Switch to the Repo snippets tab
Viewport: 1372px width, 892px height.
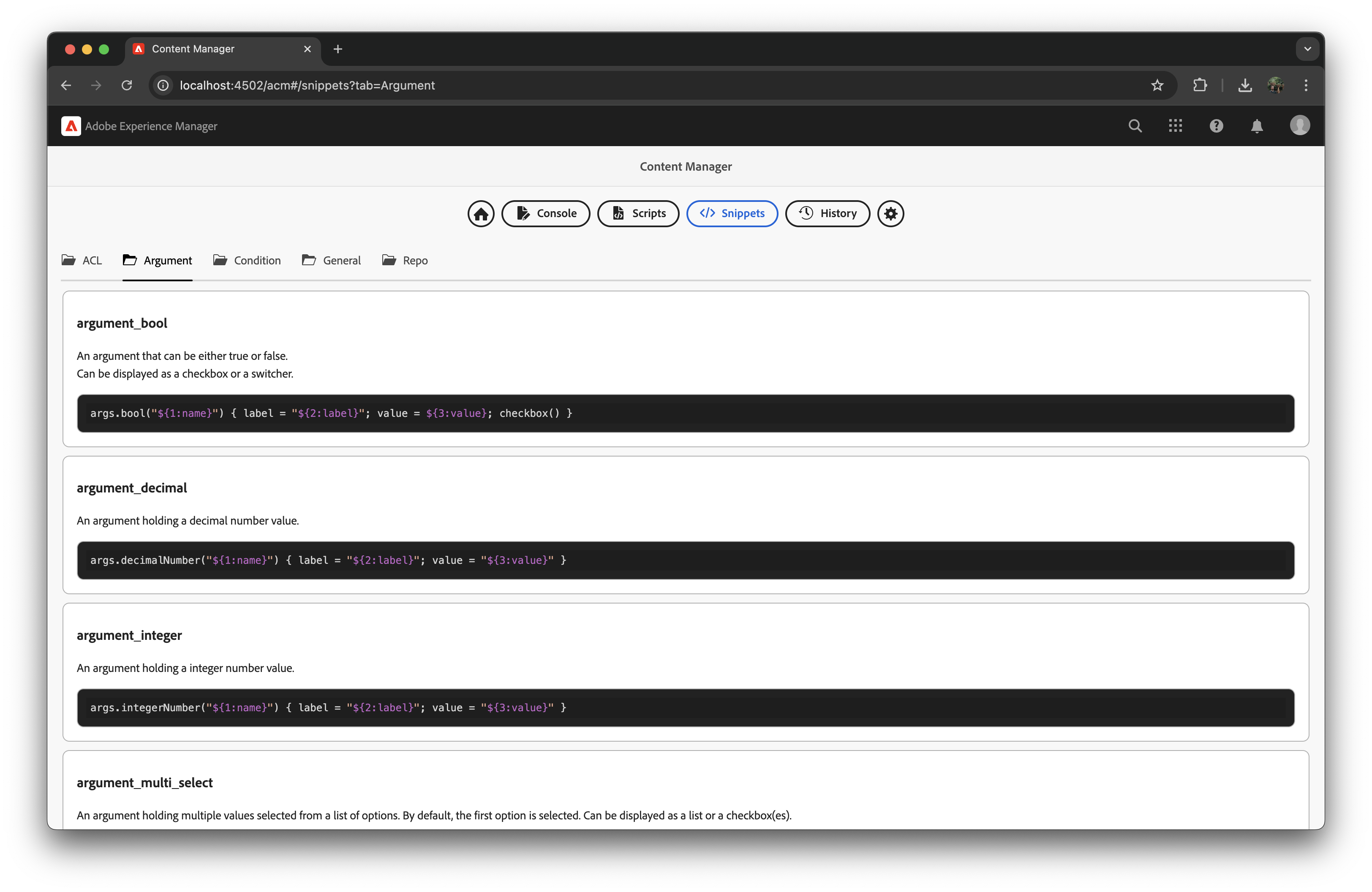click(405, 261)
